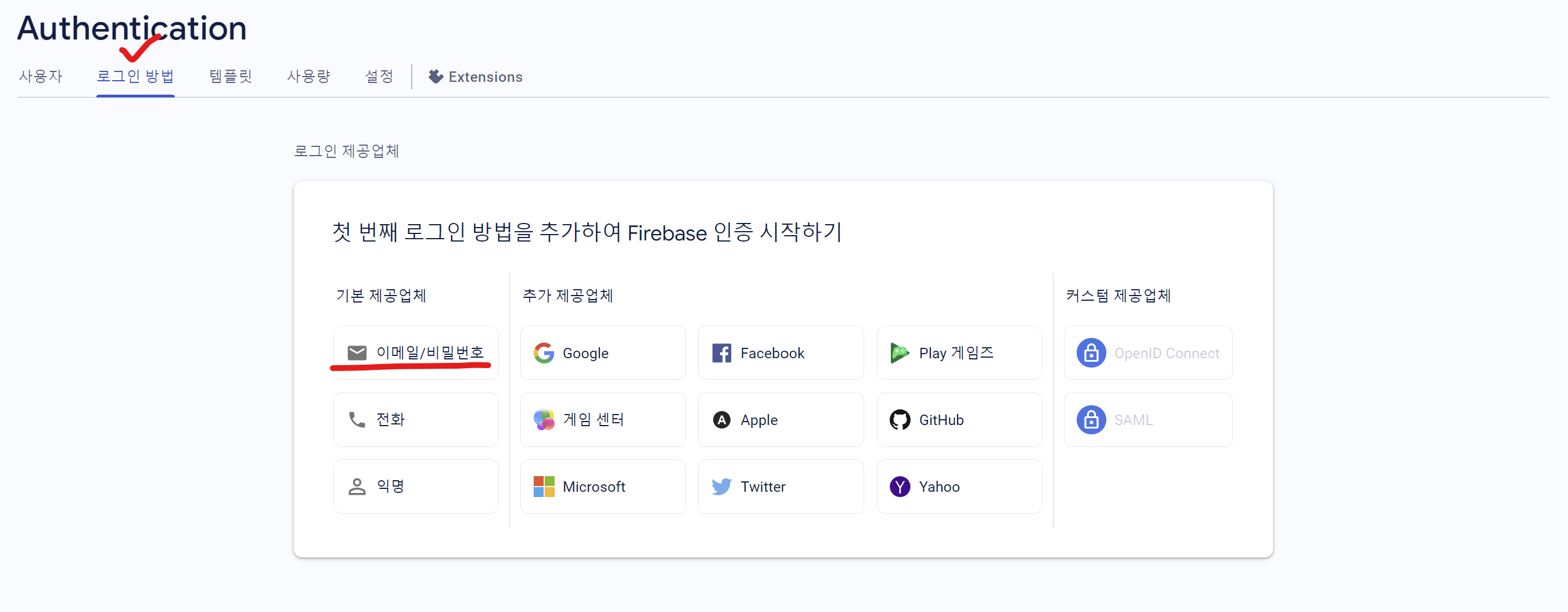
Task: Choose the 전화 sign-in provider
Action: point(416,420)
